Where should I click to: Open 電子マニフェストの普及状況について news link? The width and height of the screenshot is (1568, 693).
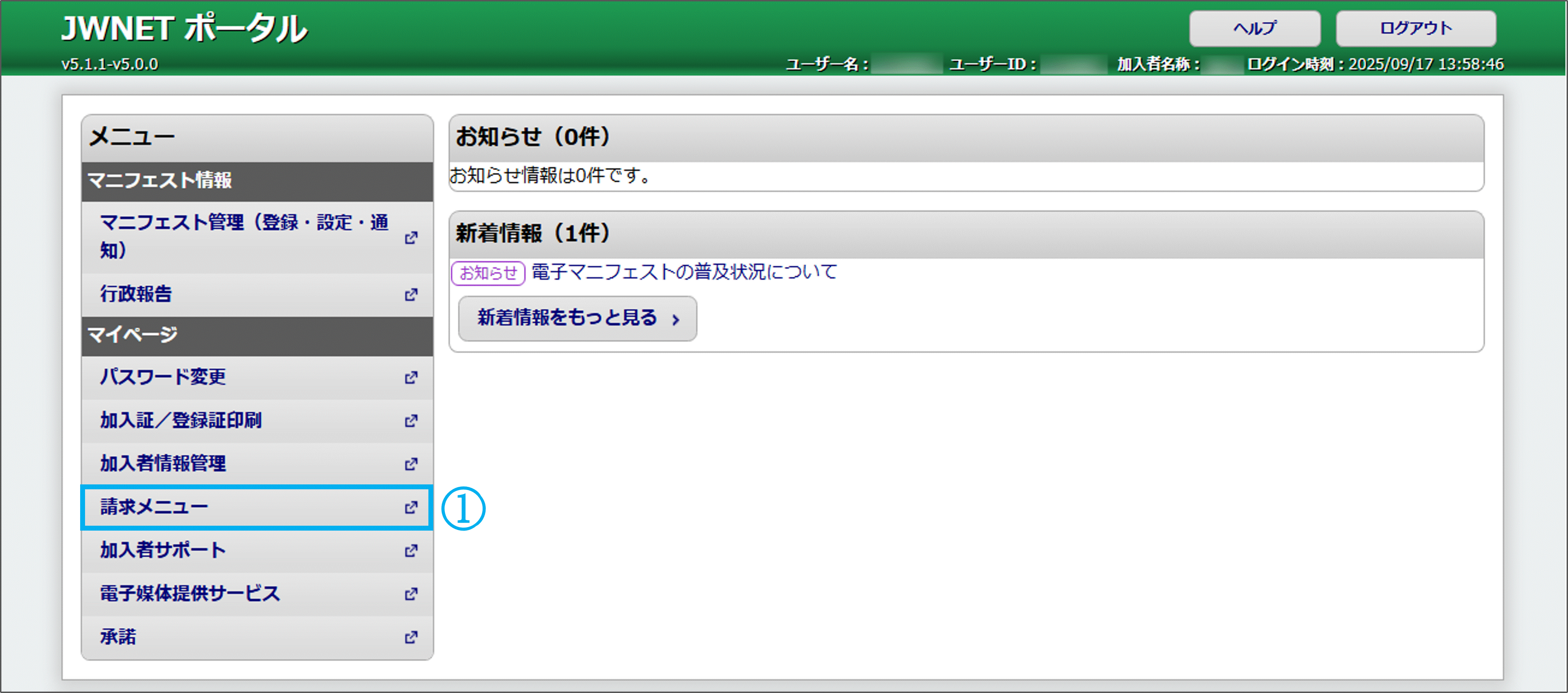point(684,272)
